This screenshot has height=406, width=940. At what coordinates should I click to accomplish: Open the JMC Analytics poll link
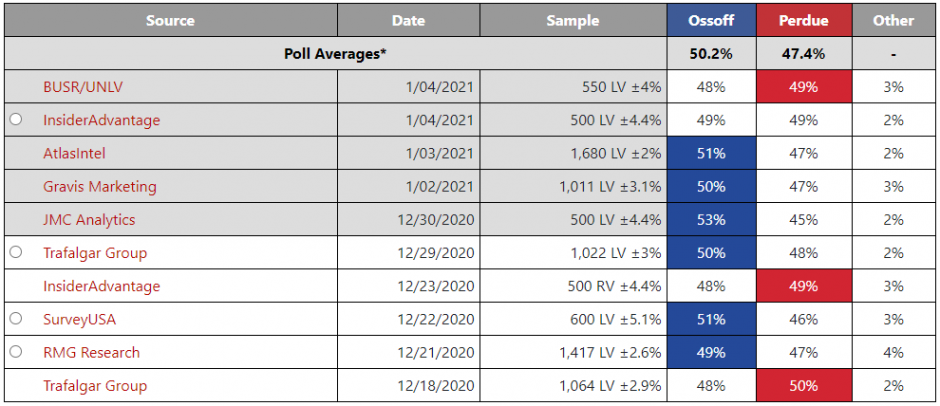point(89,220)
